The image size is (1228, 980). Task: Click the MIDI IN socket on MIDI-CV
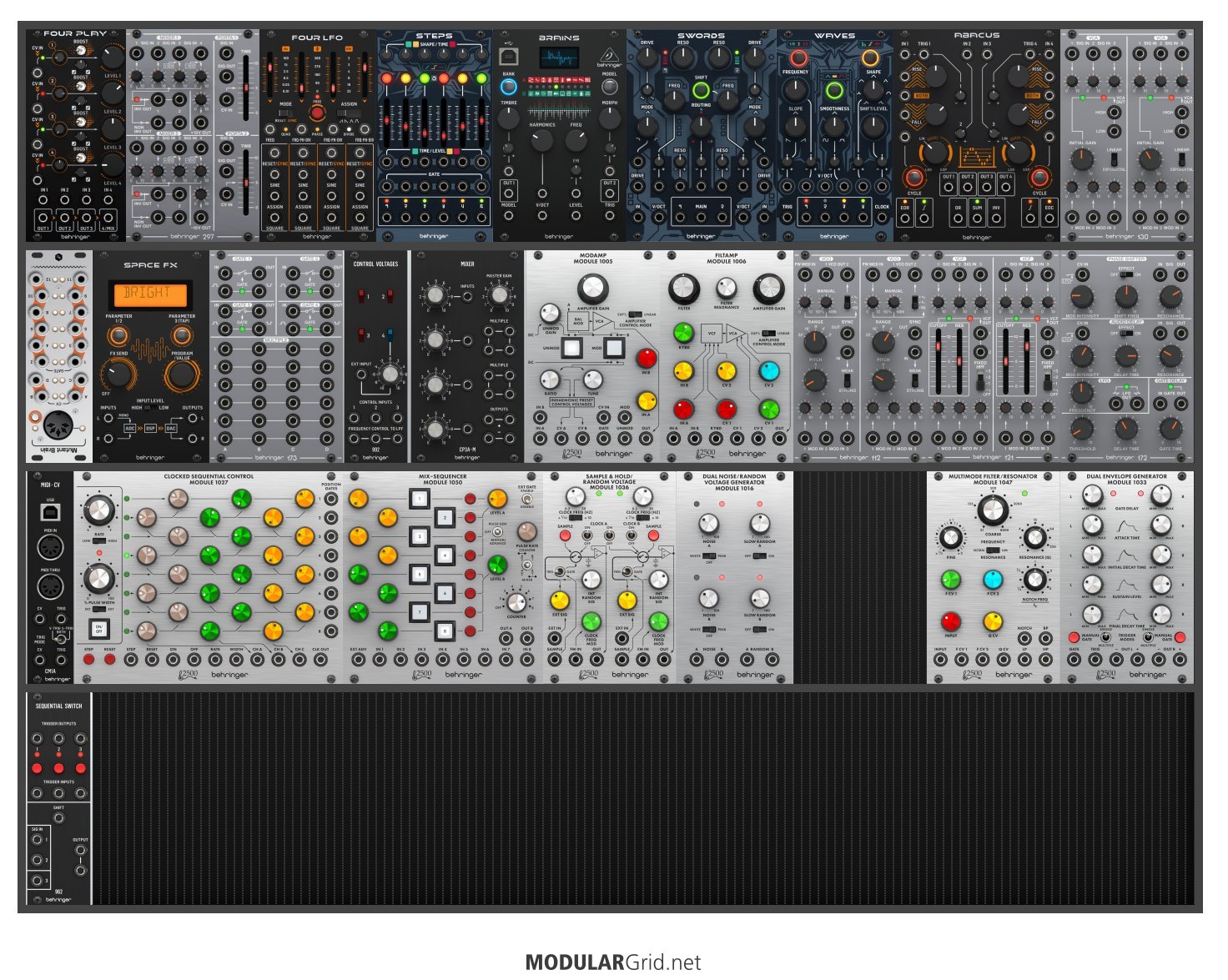click(50, 547)
